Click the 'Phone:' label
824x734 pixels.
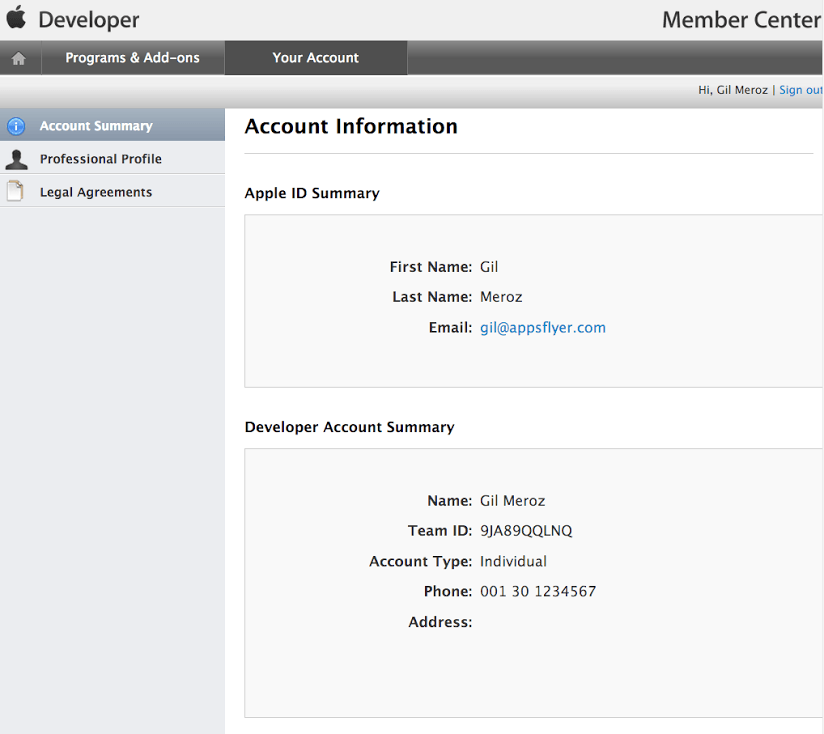pos(448,592)
